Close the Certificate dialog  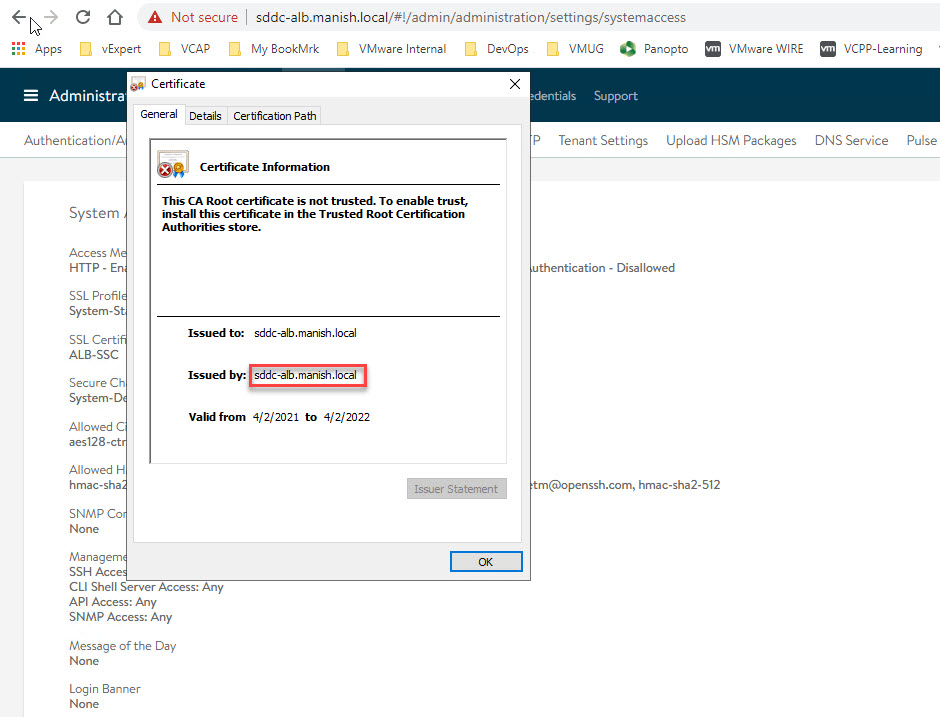coord(514,84)
